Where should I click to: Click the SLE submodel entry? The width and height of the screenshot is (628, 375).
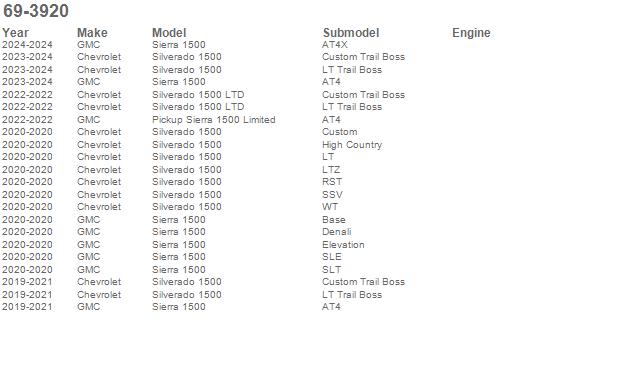(332, 256)
